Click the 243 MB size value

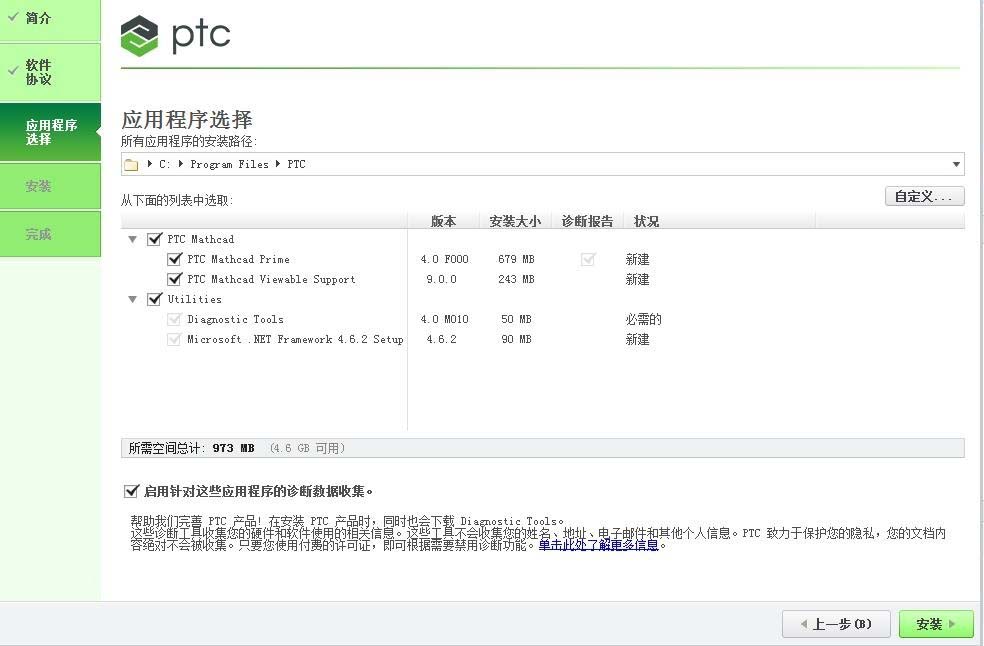point(516,279)
